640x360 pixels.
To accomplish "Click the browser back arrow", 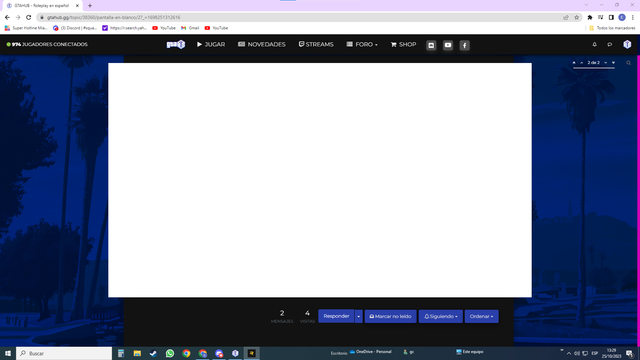I will tap(7, 18).
